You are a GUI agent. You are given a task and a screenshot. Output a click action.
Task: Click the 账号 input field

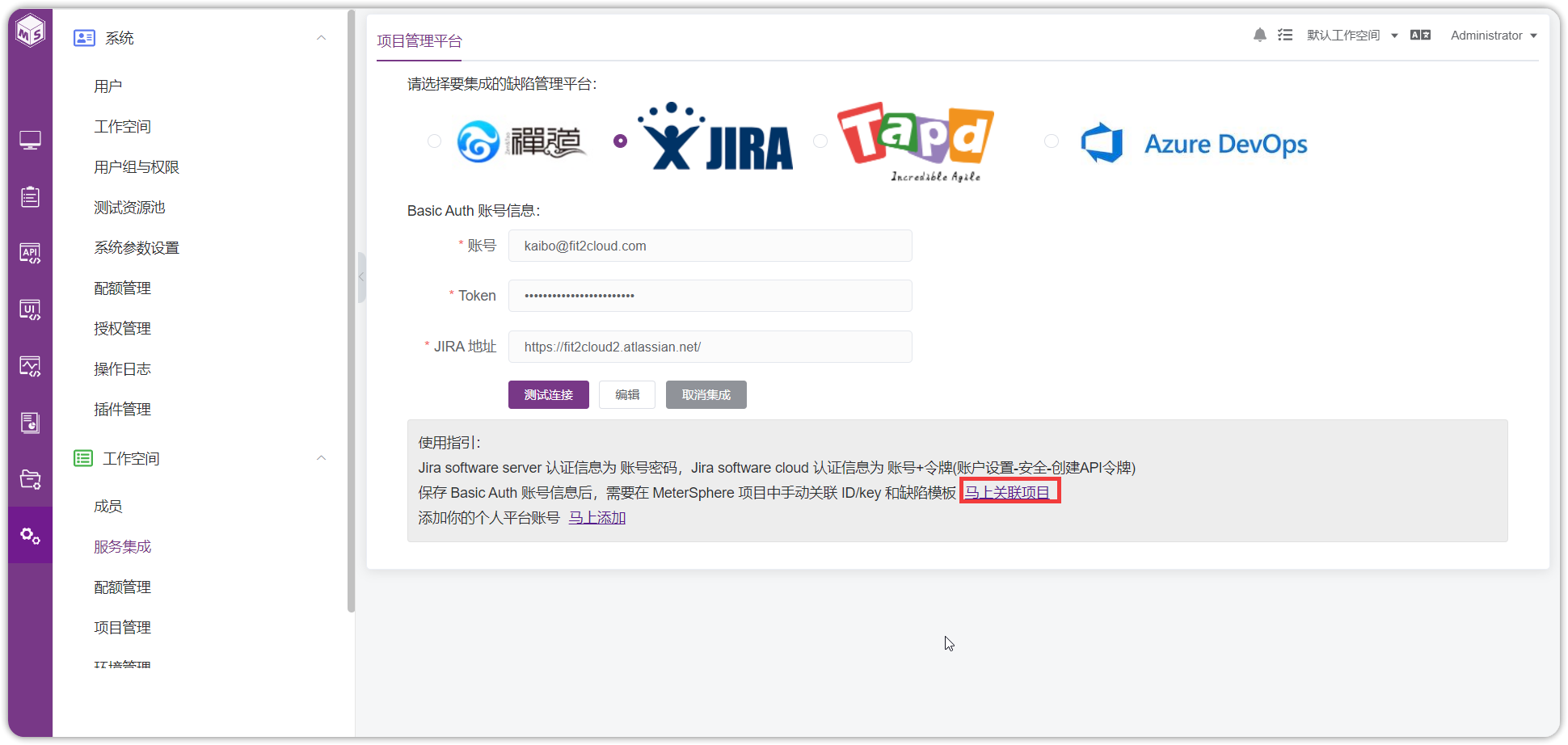click(x=710, y=246)
